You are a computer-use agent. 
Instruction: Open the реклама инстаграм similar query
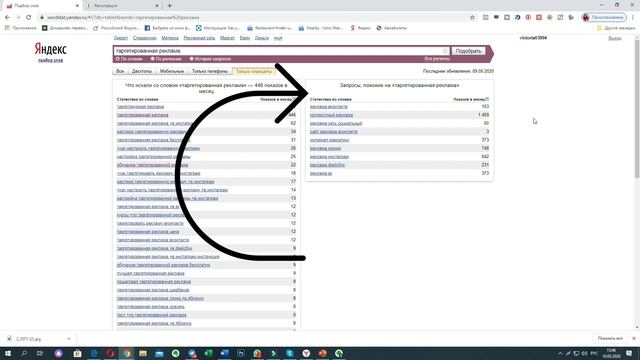coord(329,157)
